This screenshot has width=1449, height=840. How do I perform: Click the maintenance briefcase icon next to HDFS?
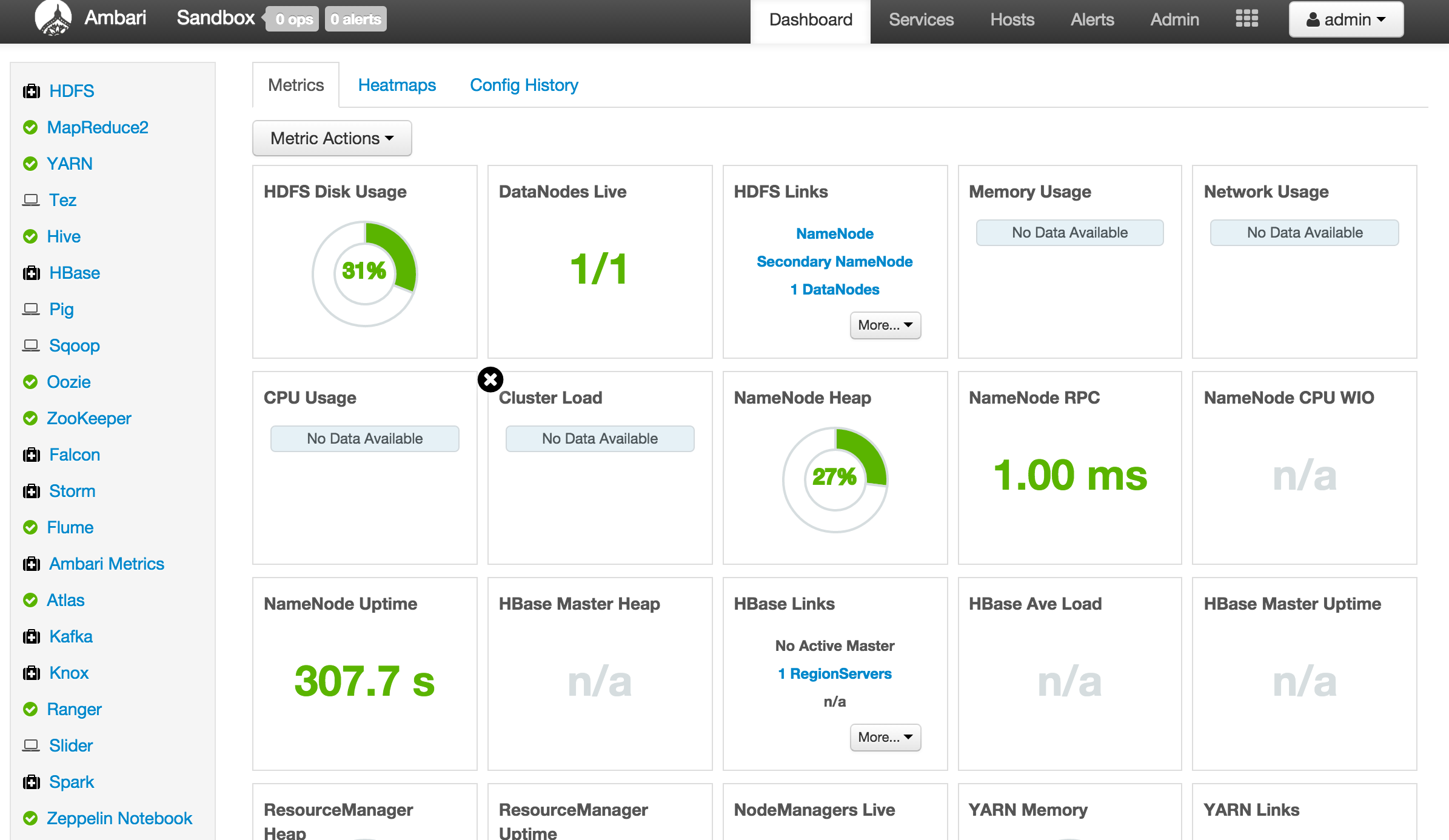coord(32,91)
